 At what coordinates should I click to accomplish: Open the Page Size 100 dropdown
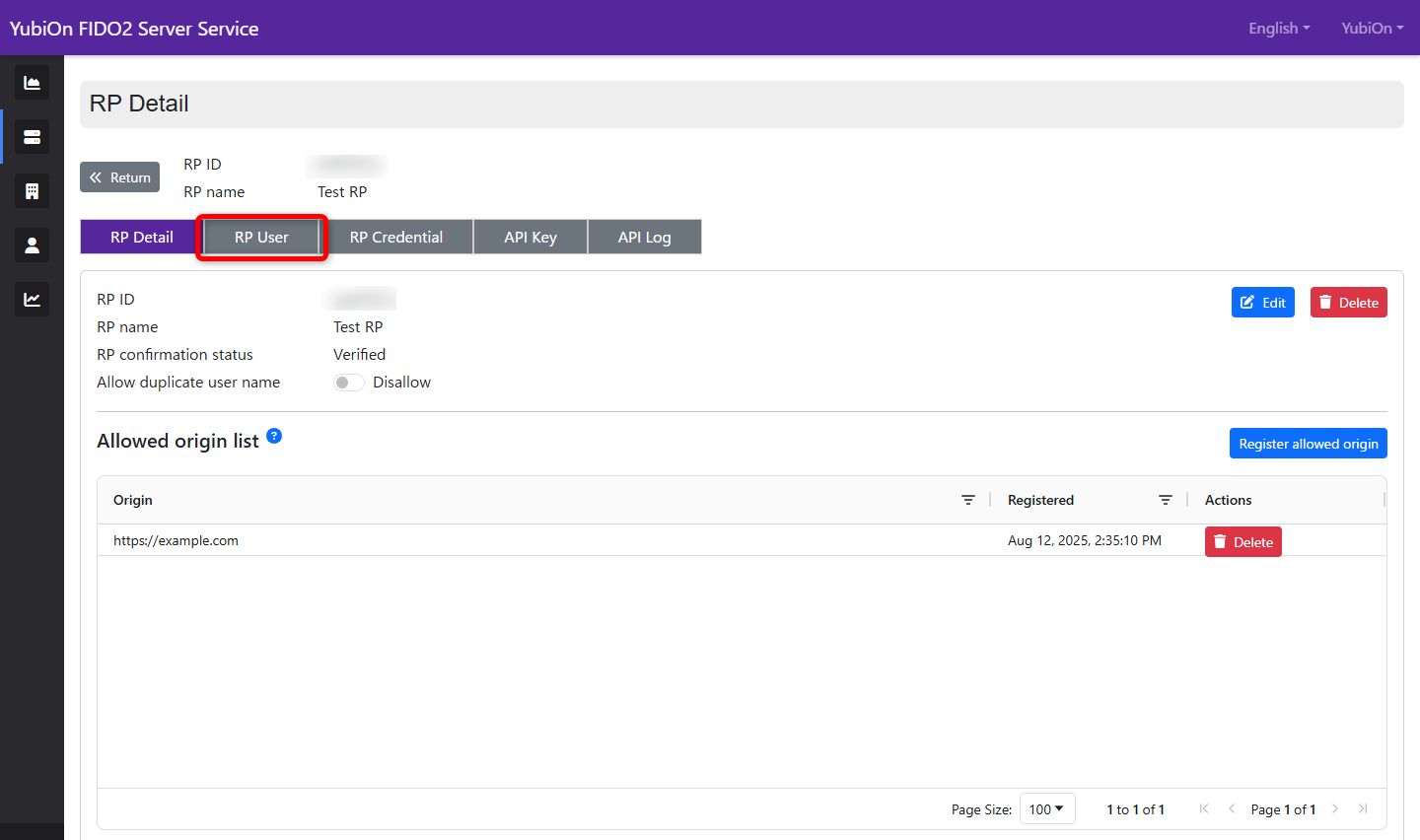pyautogui.click(x=1046, y=808)
